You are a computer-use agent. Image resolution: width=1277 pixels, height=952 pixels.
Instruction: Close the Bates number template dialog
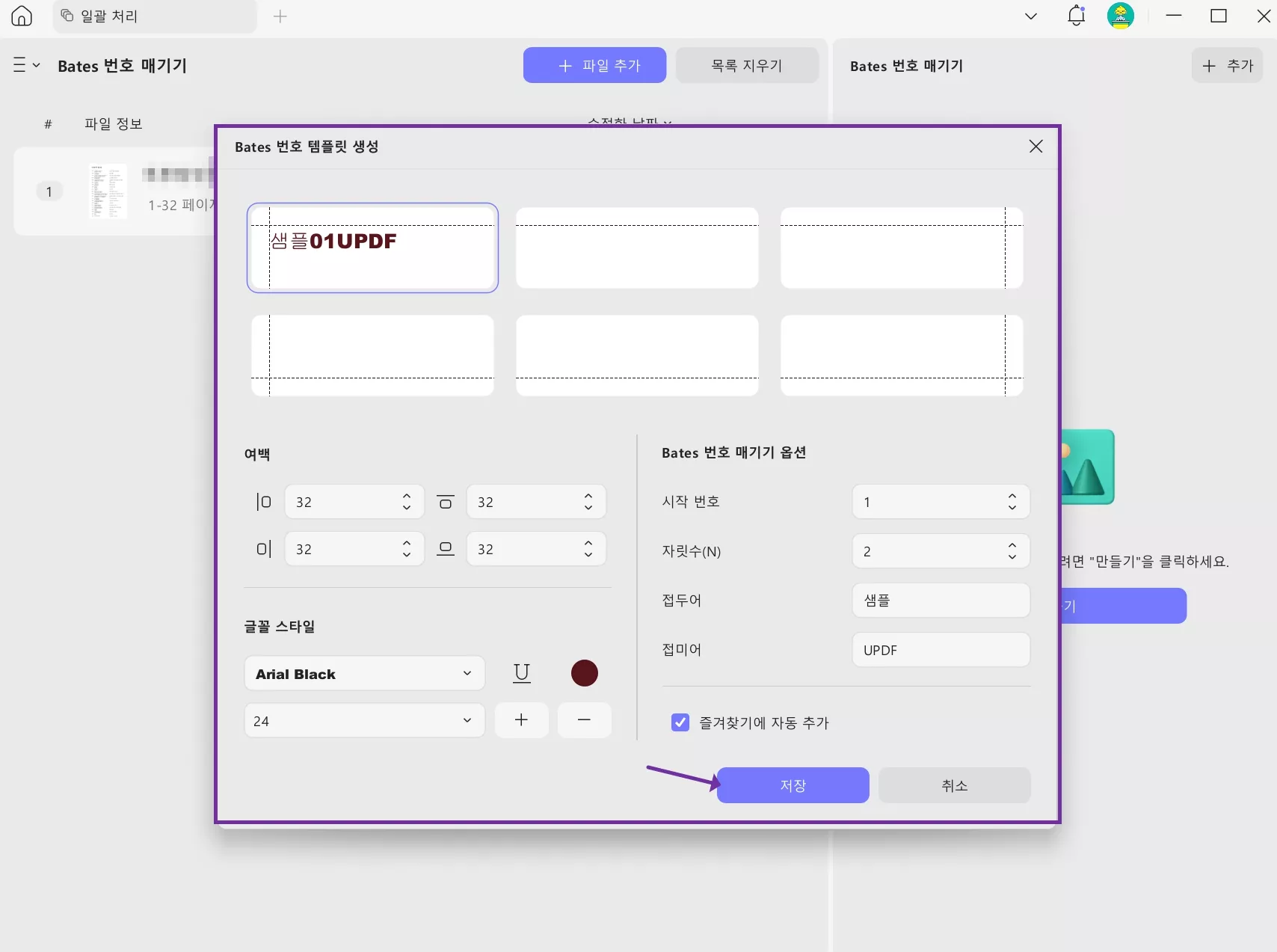pyautogui.click(x=1036, y=147)
